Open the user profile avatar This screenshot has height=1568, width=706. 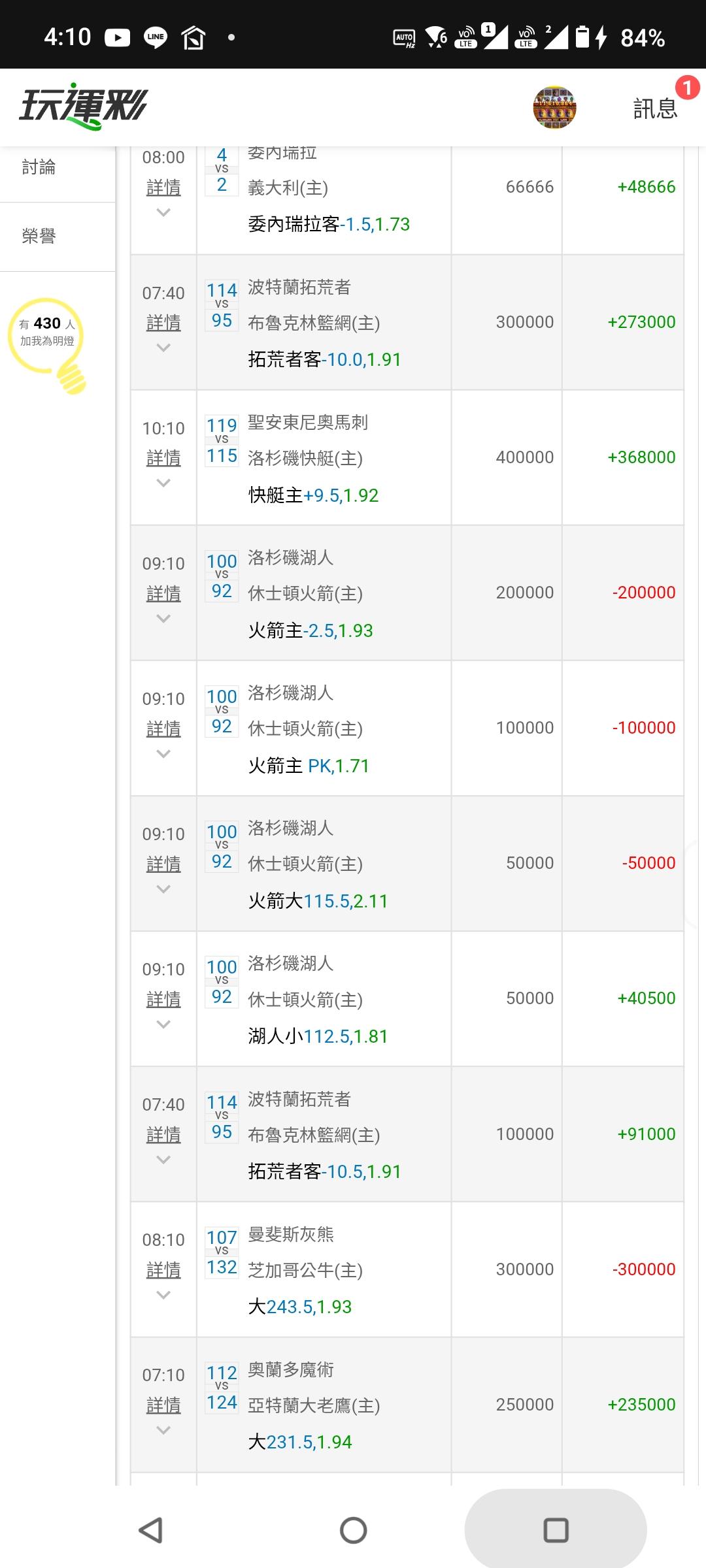point(554,107)
